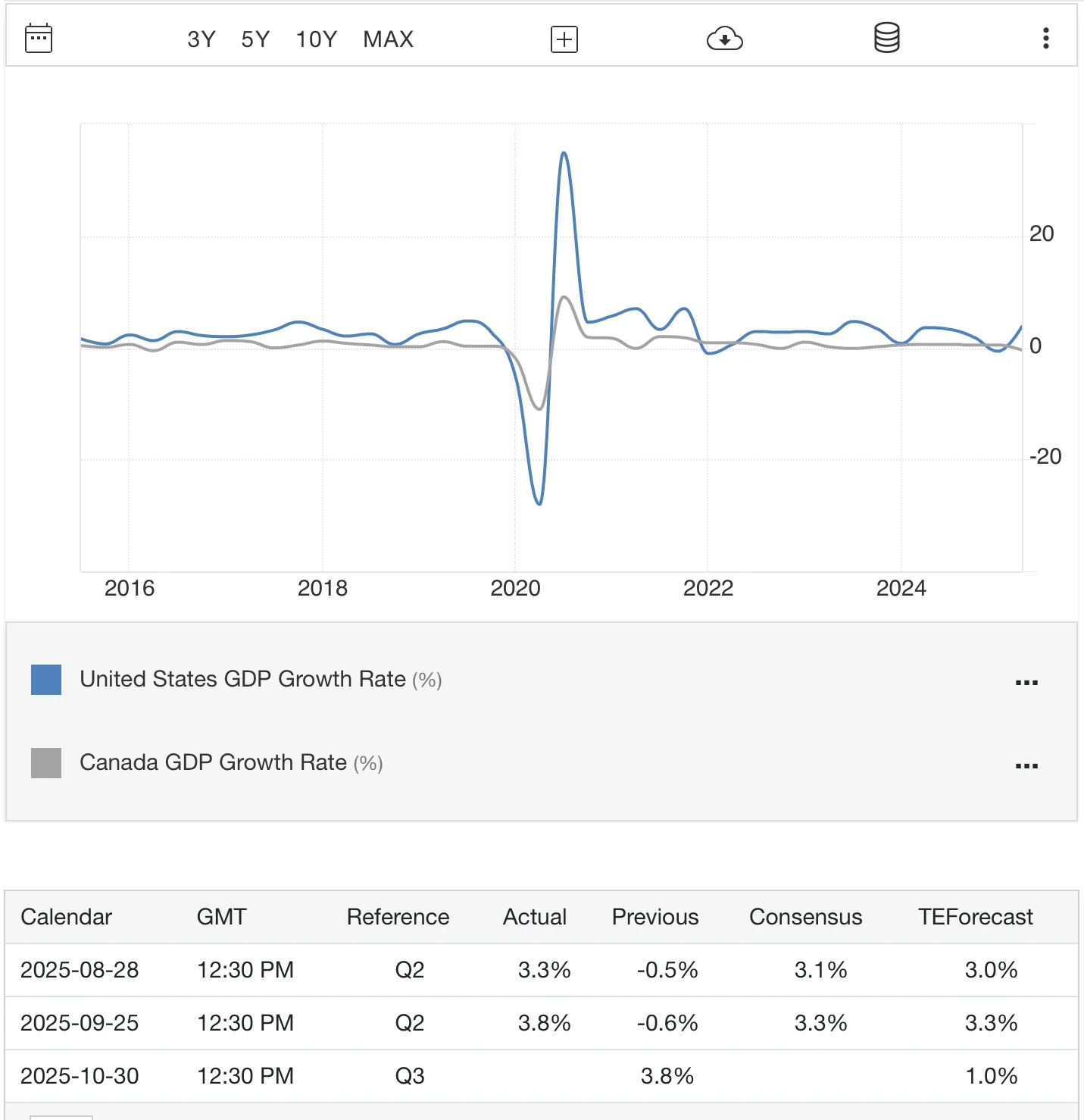
Task: Open options for Canada GDP series
Action: (1026, 766)
